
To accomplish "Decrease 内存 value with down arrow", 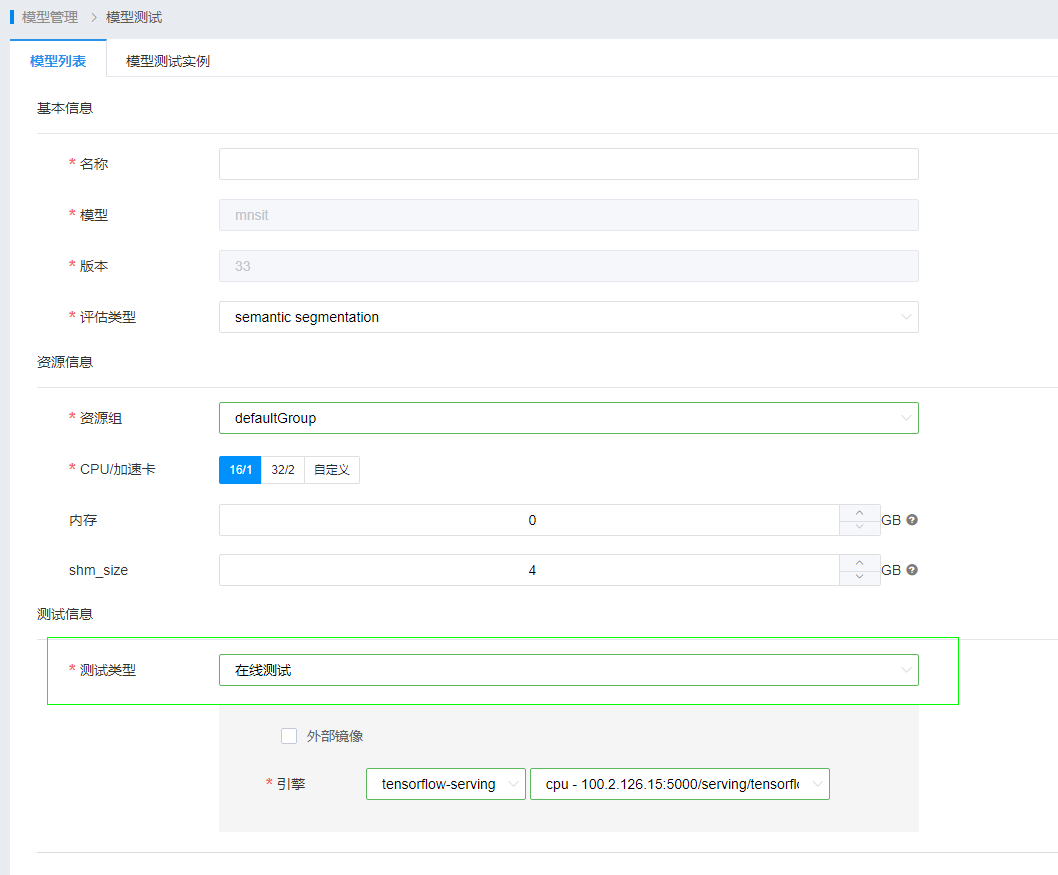I will (x=859, y=527).
